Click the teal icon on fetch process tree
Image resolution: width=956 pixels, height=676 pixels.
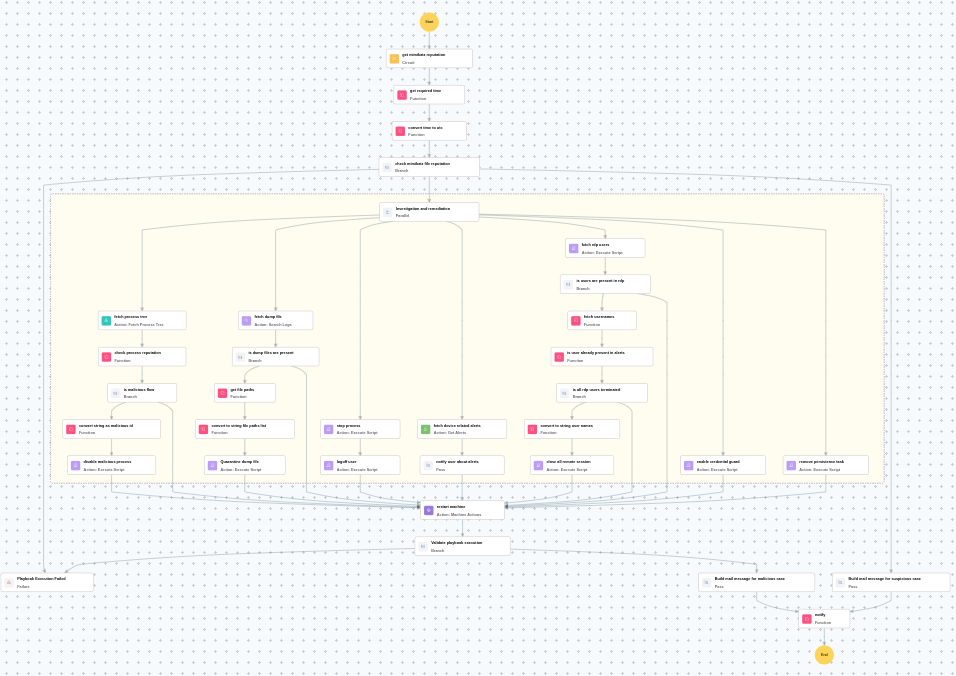point(106,321)
